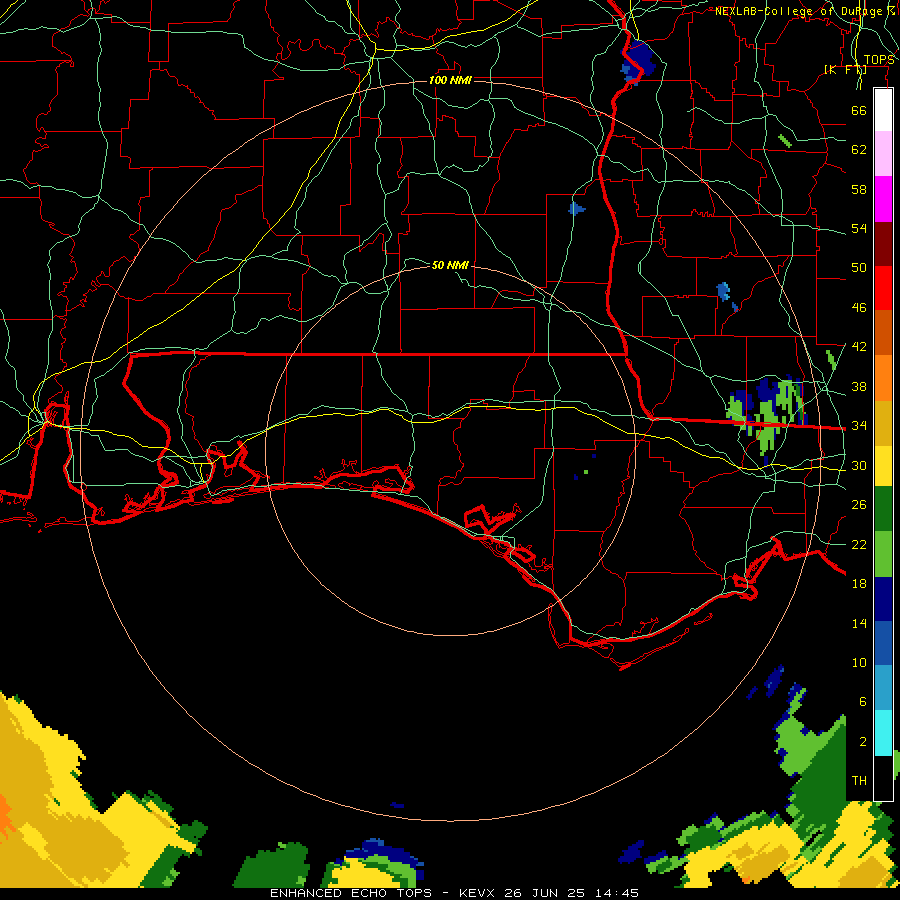Pick the cyan legend swatch

click(x=883, y=733)
